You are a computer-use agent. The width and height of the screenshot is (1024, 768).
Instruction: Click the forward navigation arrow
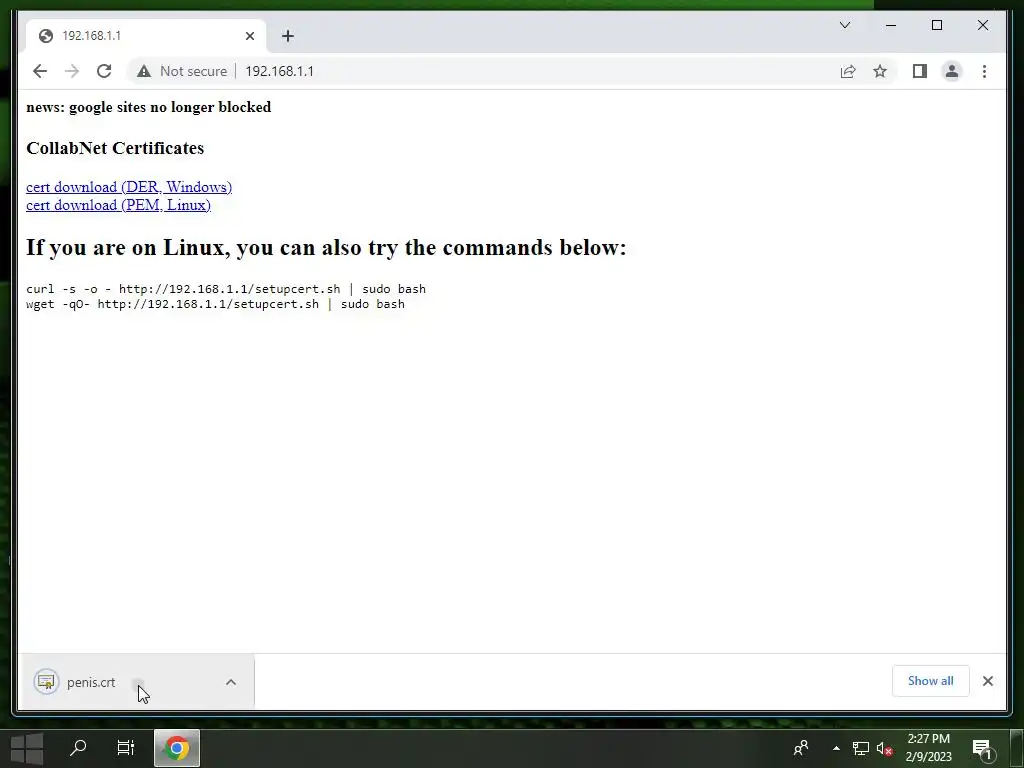[x=72, y=71]
